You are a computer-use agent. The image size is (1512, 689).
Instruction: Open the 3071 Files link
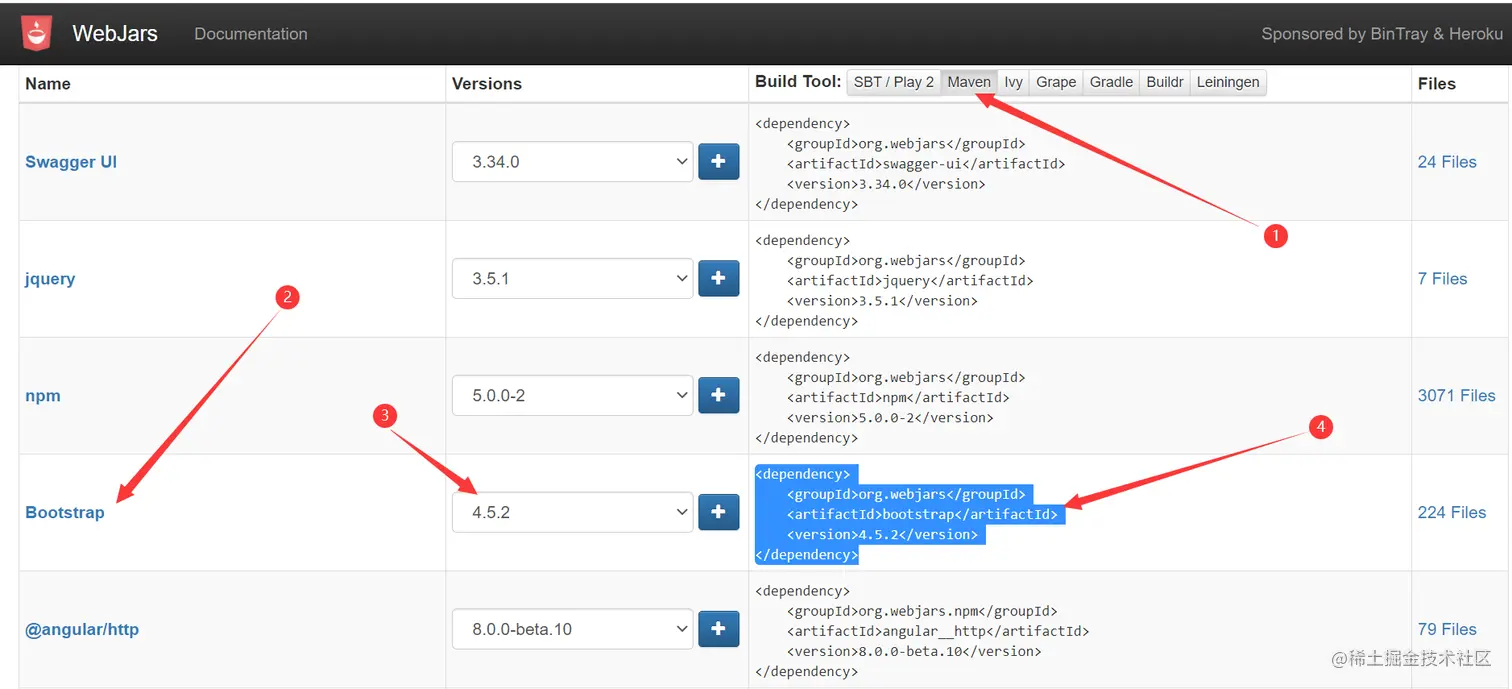pos(1456,396)
